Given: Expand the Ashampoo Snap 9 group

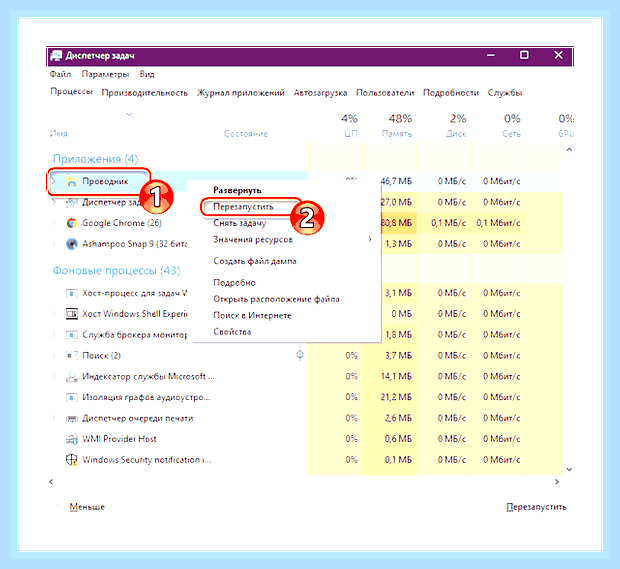Looking at the screenshot, I should click(x=54, y=244).
